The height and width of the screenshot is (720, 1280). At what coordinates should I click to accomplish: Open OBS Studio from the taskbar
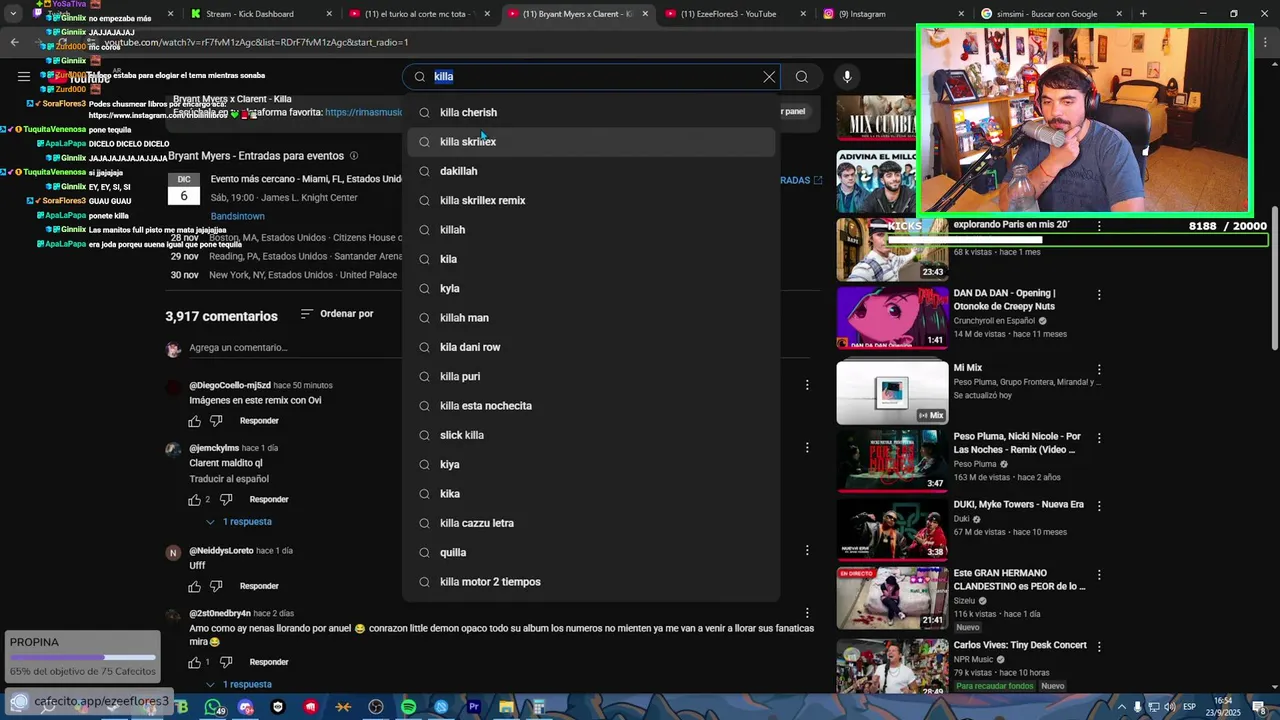[376, 707]
